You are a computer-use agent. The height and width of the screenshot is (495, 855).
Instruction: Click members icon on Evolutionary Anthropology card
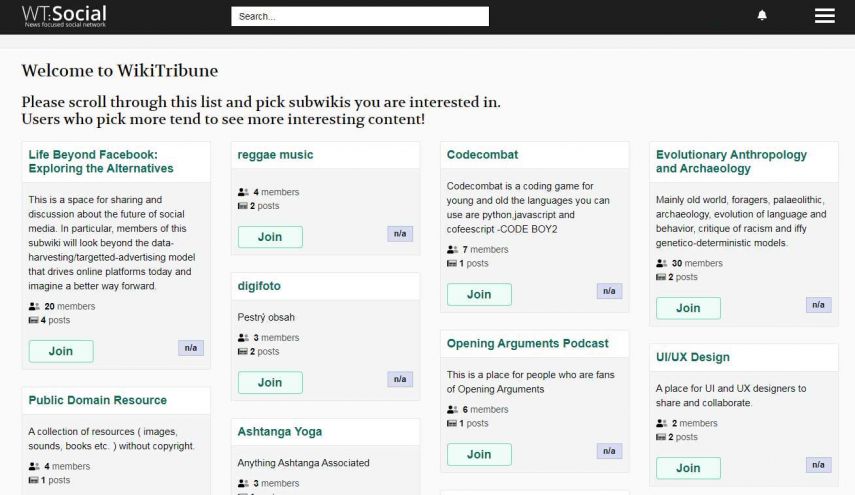coord(661,263)
